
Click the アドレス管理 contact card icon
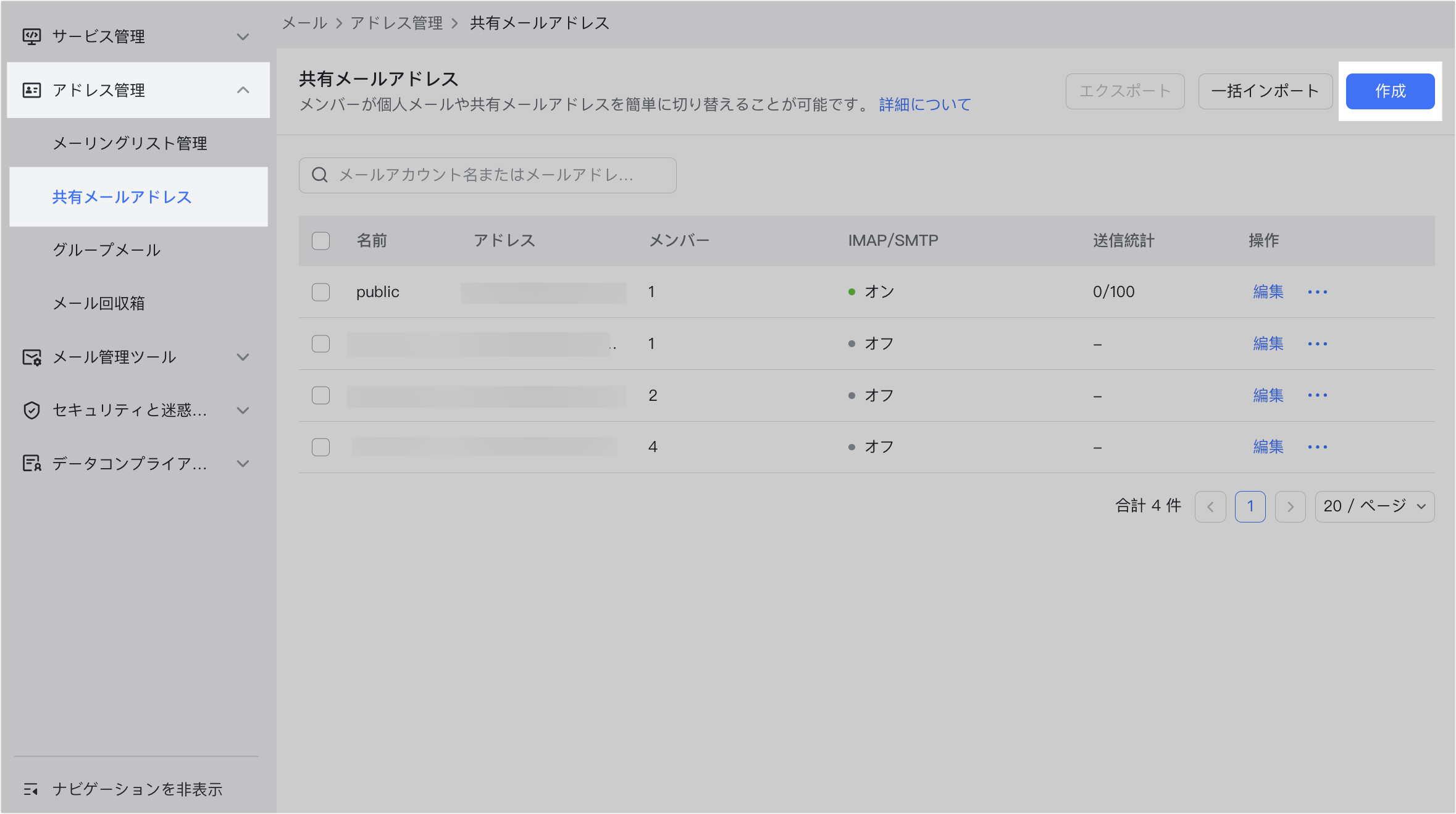point(31,90)
